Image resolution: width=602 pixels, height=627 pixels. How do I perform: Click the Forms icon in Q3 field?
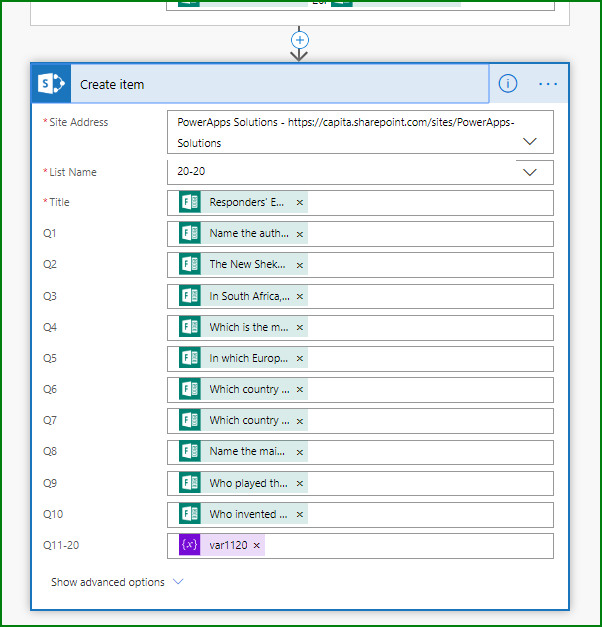click(x=190, y=296)
